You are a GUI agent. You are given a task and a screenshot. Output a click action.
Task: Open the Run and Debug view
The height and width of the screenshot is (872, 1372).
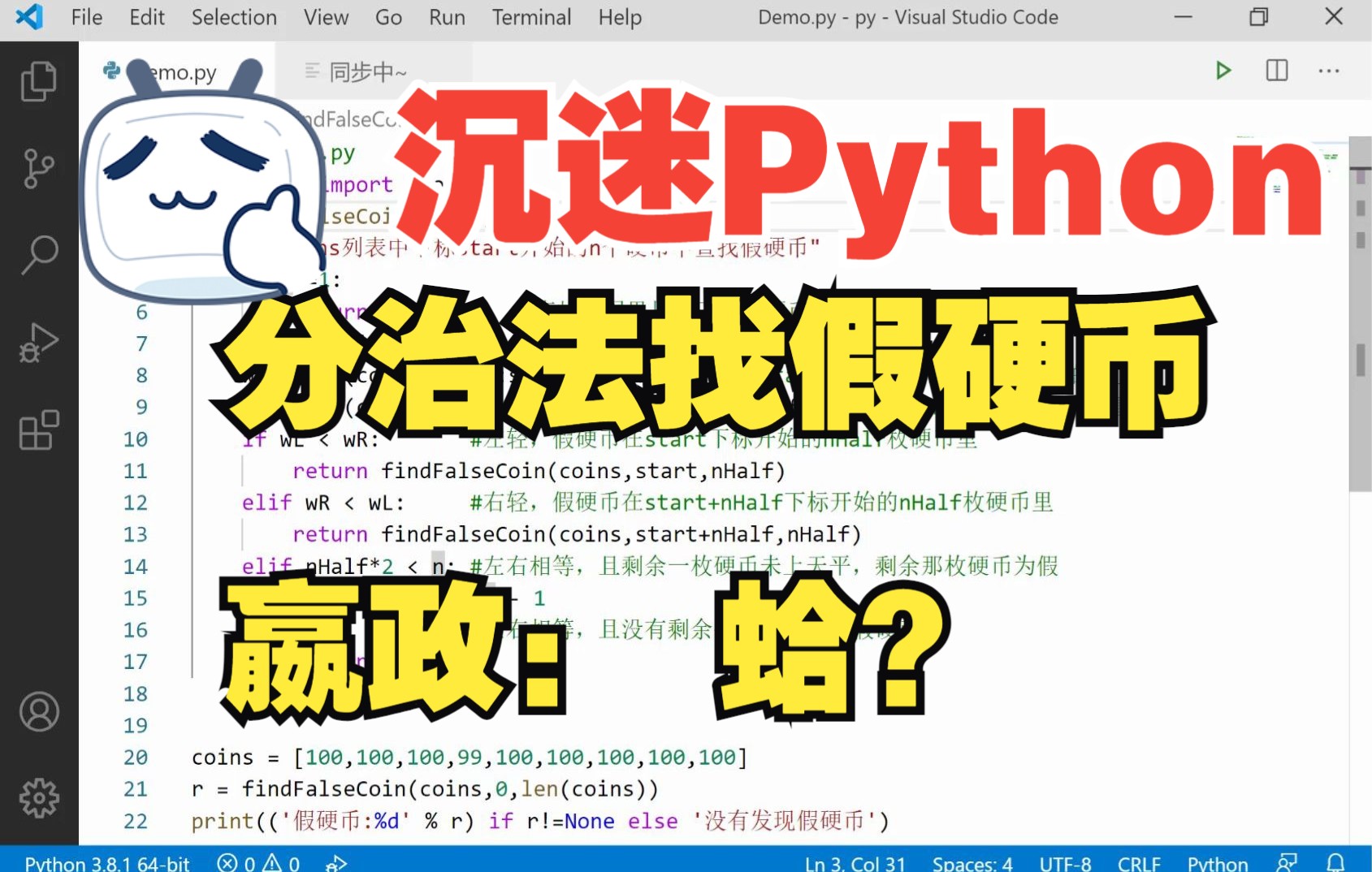(x=38, y=342)
